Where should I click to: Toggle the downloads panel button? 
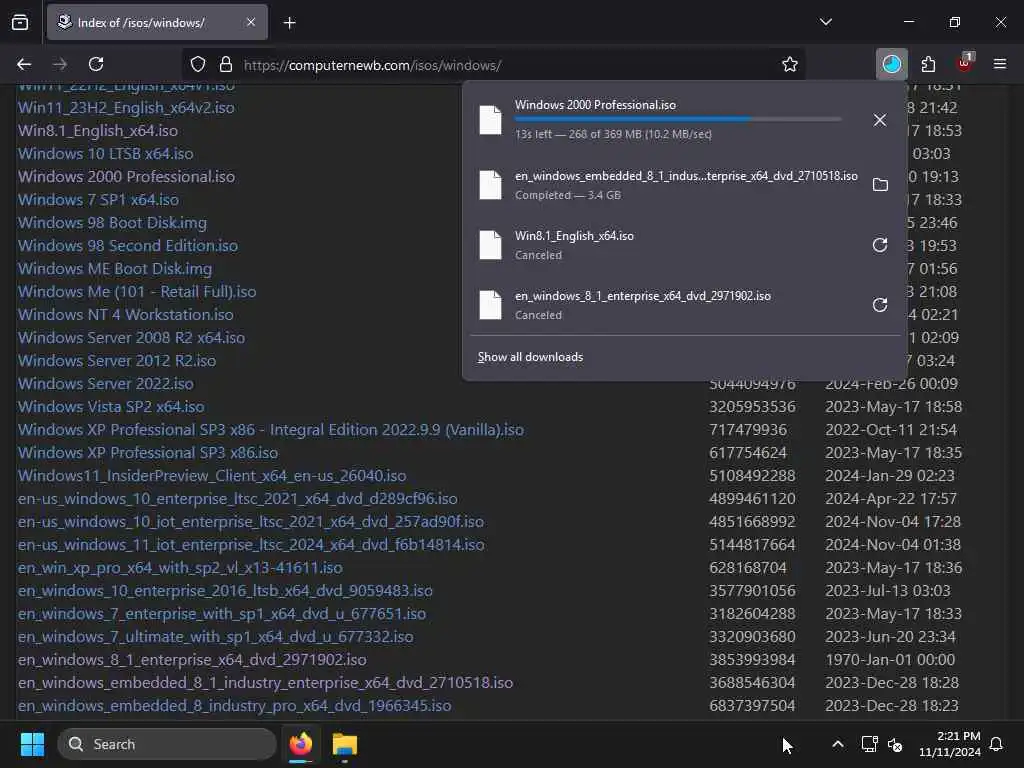[891, 64]
